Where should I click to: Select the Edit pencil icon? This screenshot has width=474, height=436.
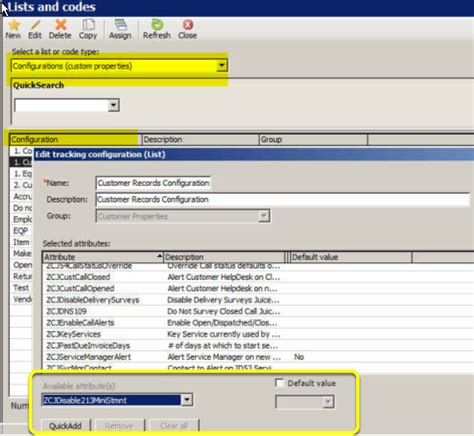point(35,25)
